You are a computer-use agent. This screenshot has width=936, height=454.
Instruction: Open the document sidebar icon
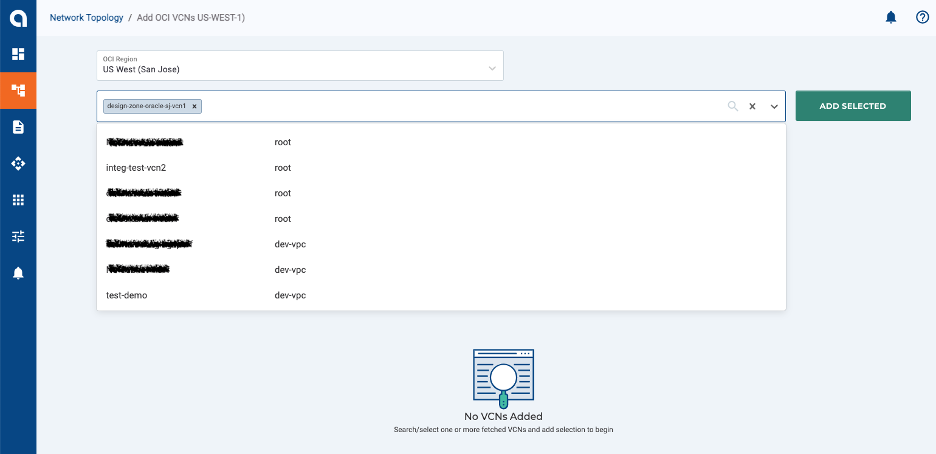point(18,127)
